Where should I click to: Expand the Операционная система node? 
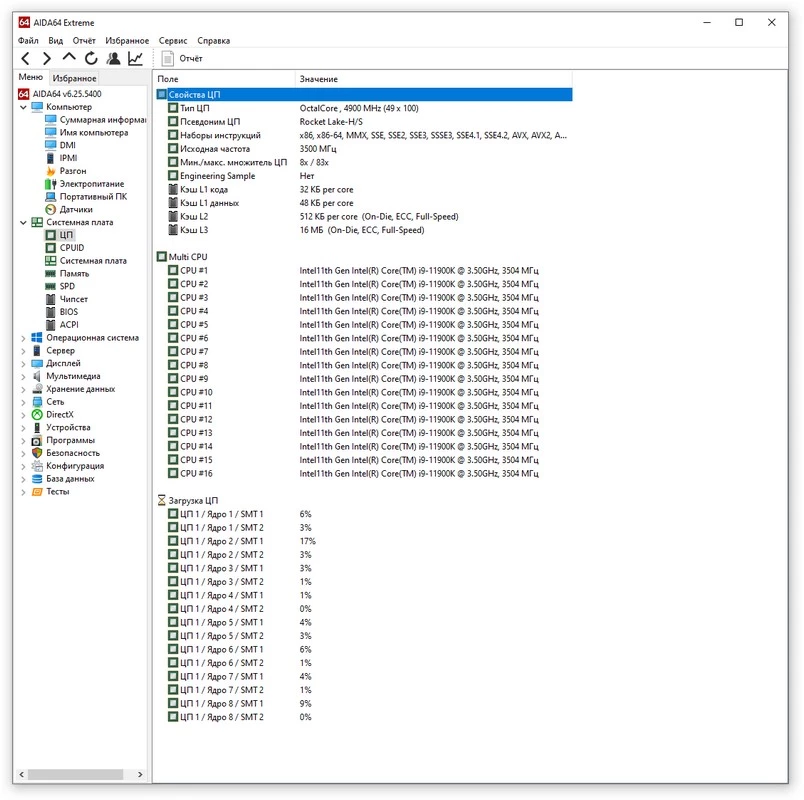(x=23, y=338)
